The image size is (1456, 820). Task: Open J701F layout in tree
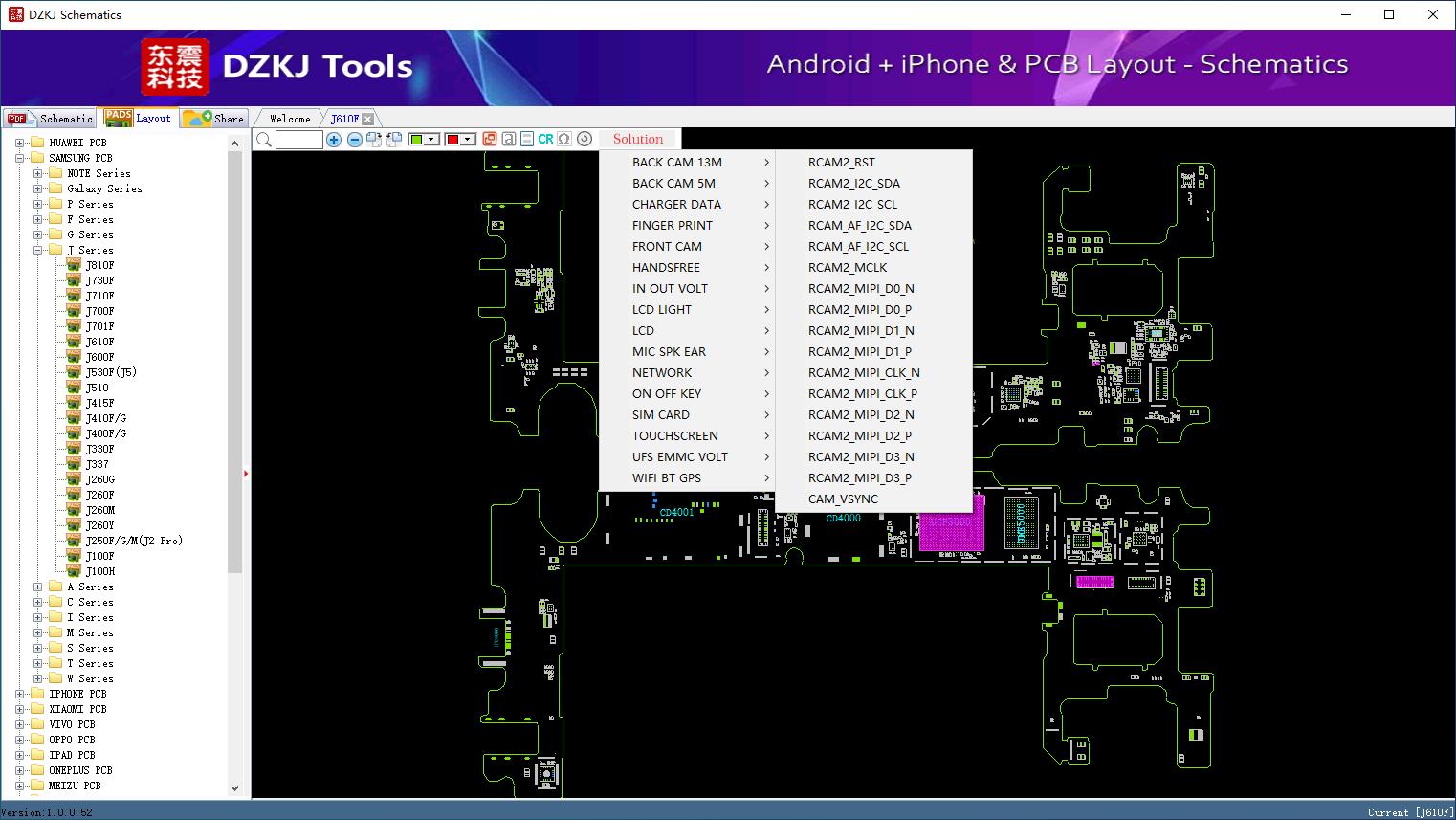pos(99,326)
